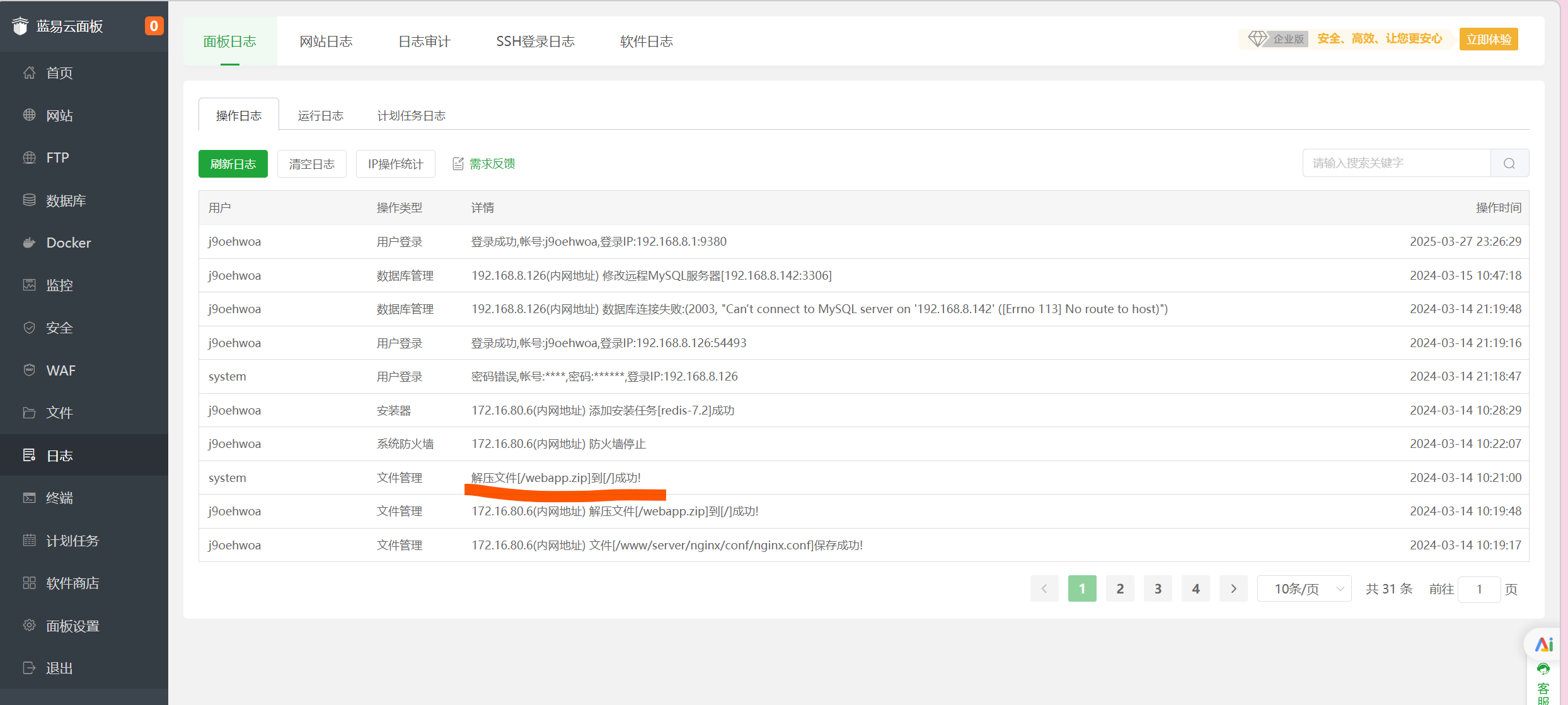Screen dimensions: 1568x705
Task: Open the 需求反馈 feedback link
Action: (492, 164)
